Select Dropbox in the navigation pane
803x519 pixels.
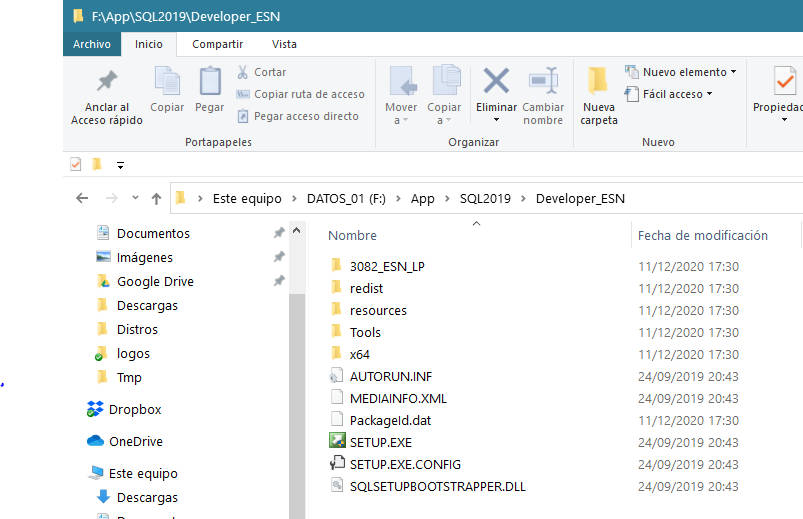[135, 410]
